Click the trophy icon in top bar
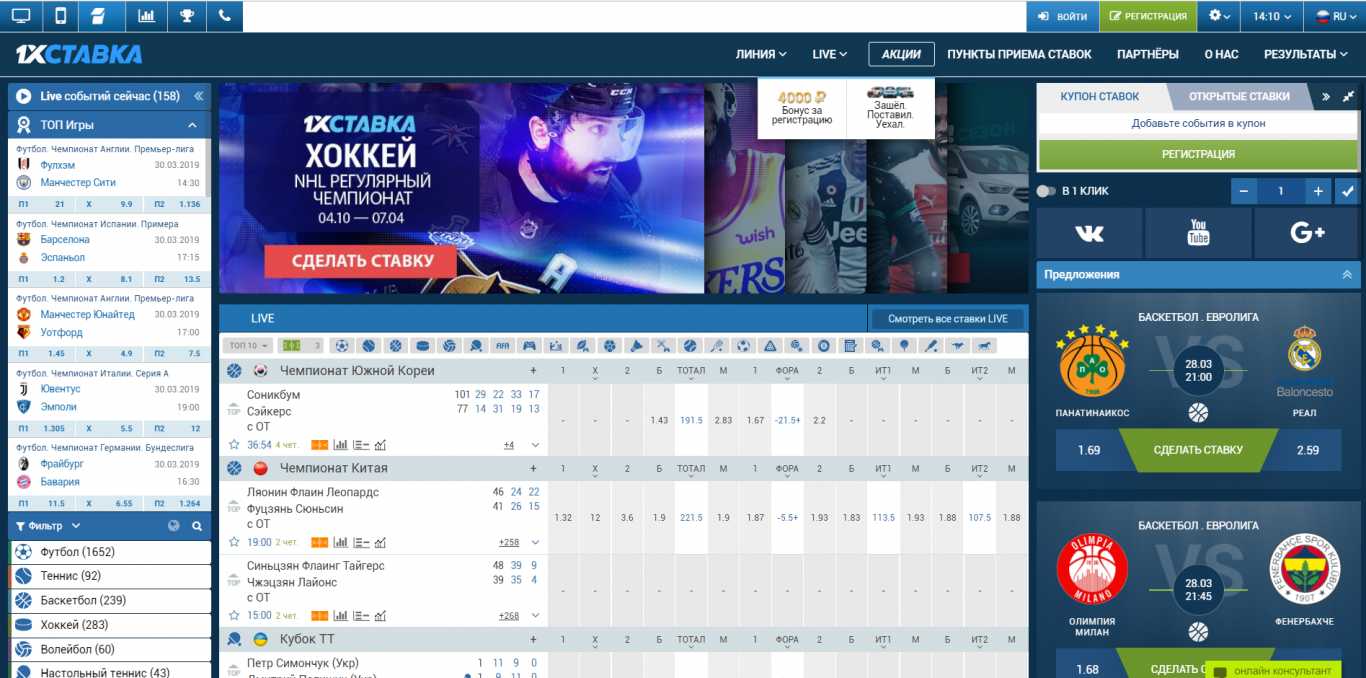 (x=186, y=16)
